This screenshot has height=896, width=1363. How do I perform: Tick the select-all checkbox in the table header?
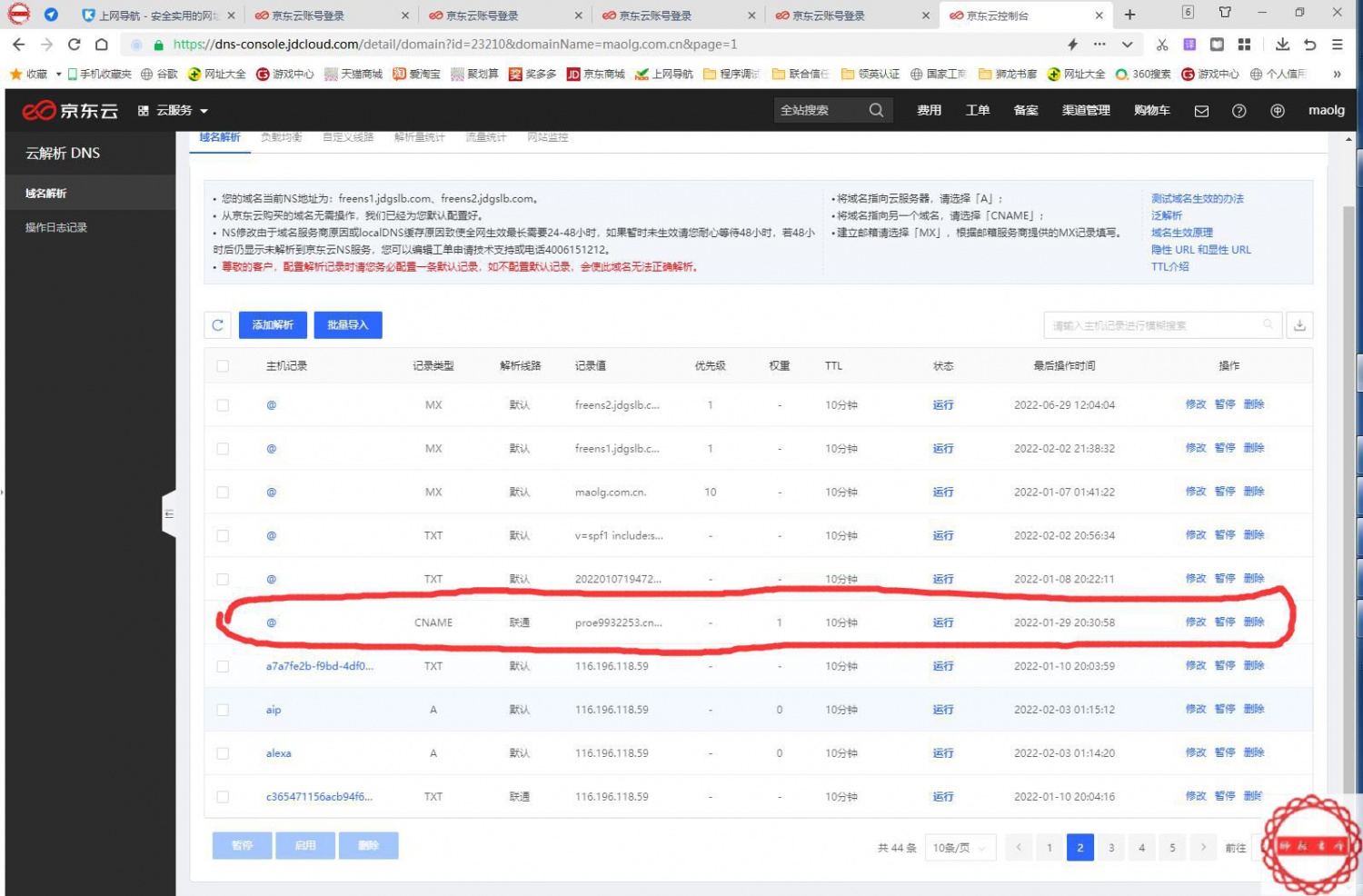223,366
